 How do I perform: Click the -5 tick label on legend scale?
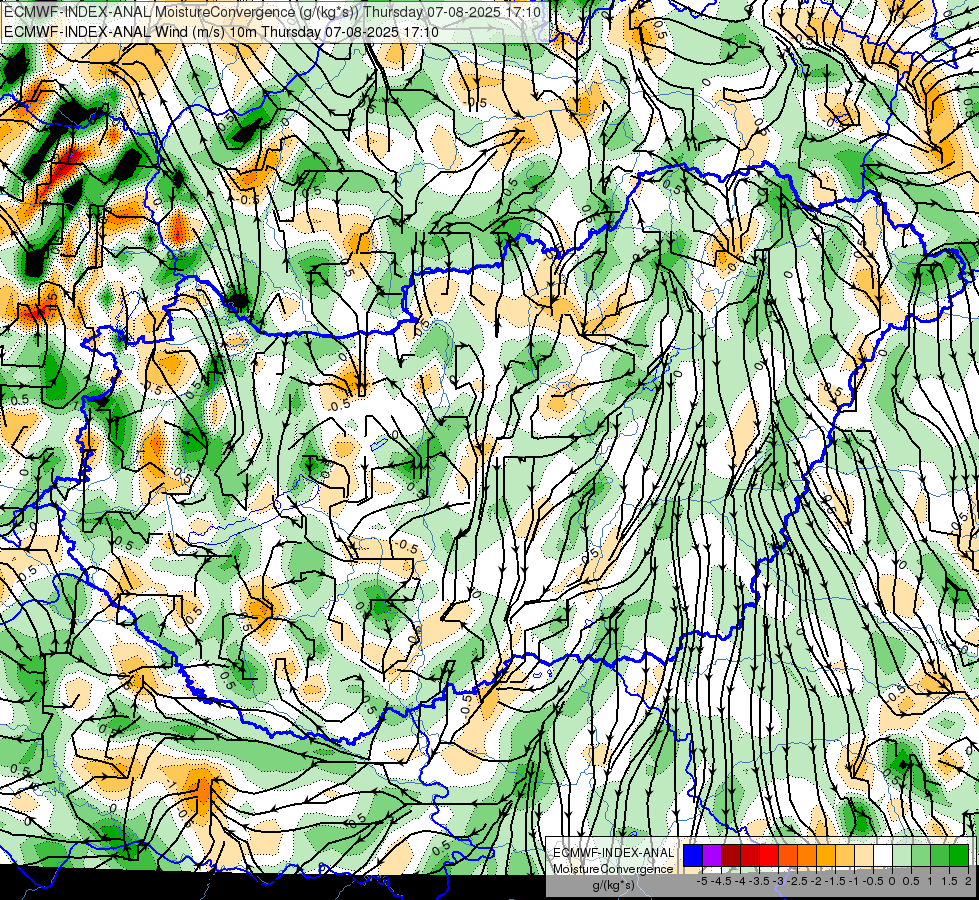pos(702,881)
